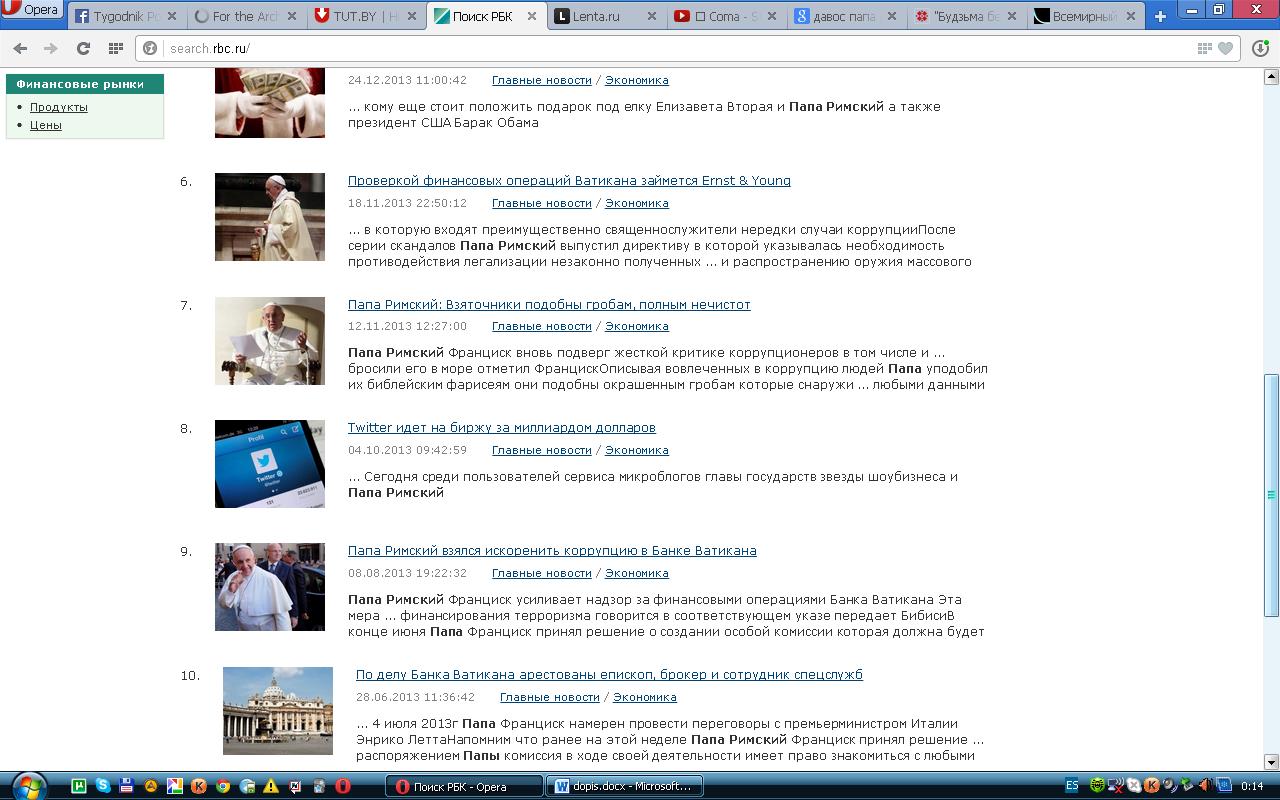Open article about Ernst & Young Vatican audit

(569, 181)
